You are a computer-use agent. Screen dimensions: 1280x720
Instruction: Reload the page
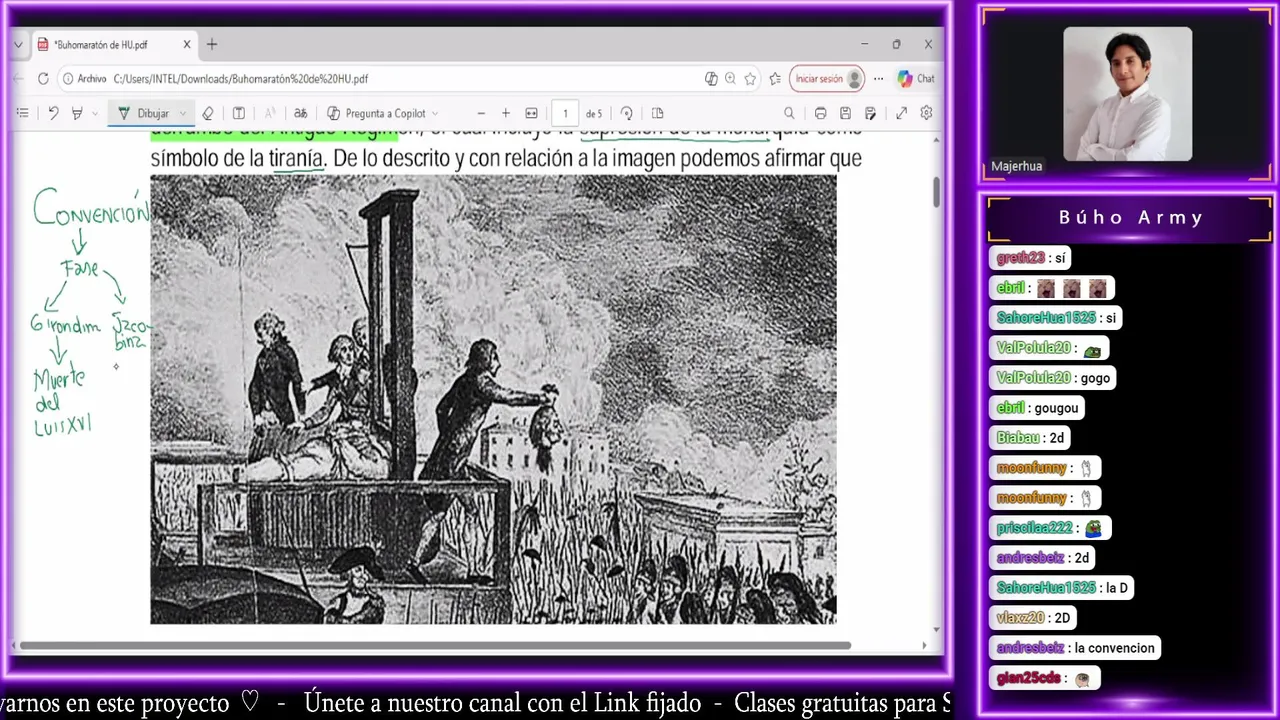pos(43,78)
